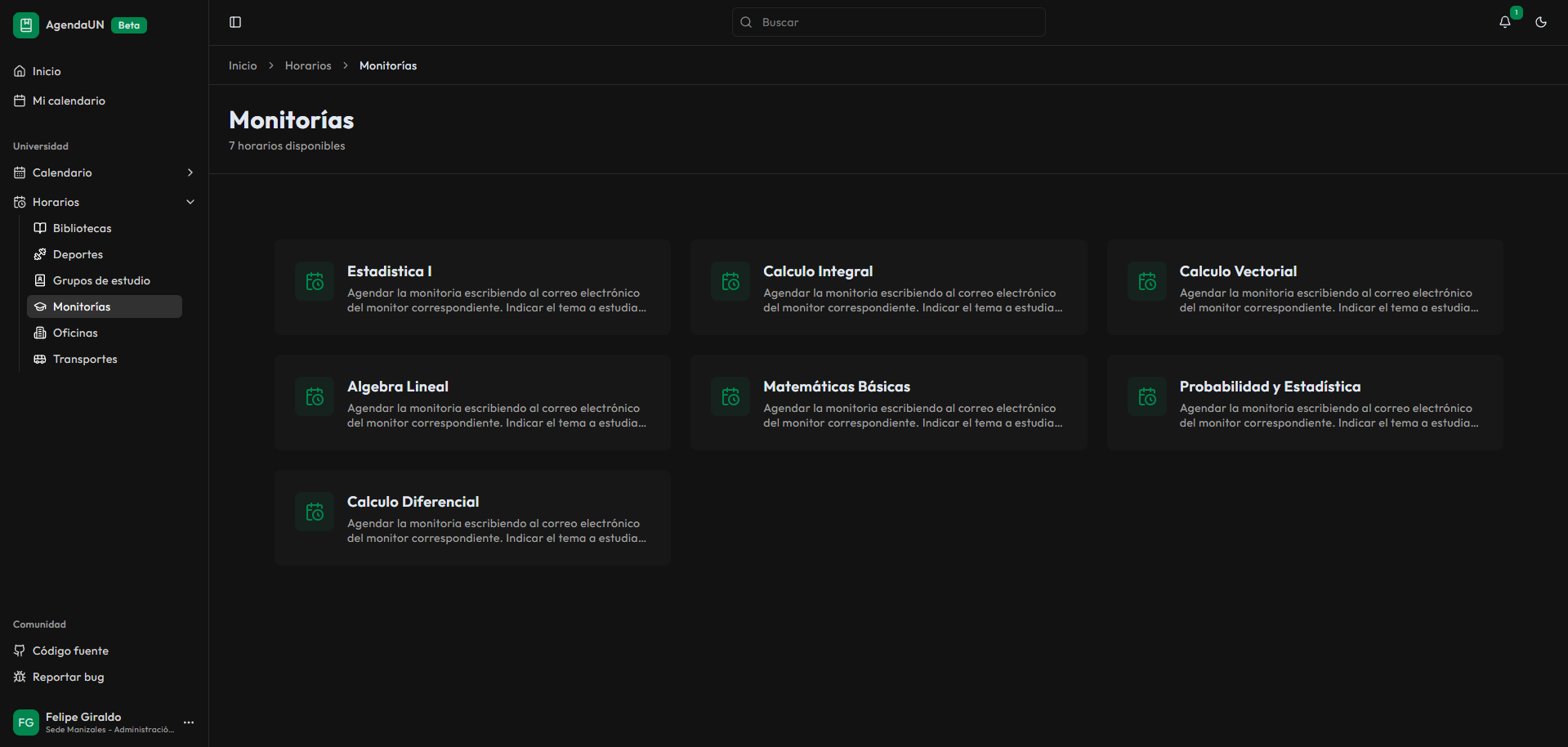Toggle dark mode moon icon
Image resolution: width=1568 pixels, height=747 pixels.
click(x=1541, y=22)
